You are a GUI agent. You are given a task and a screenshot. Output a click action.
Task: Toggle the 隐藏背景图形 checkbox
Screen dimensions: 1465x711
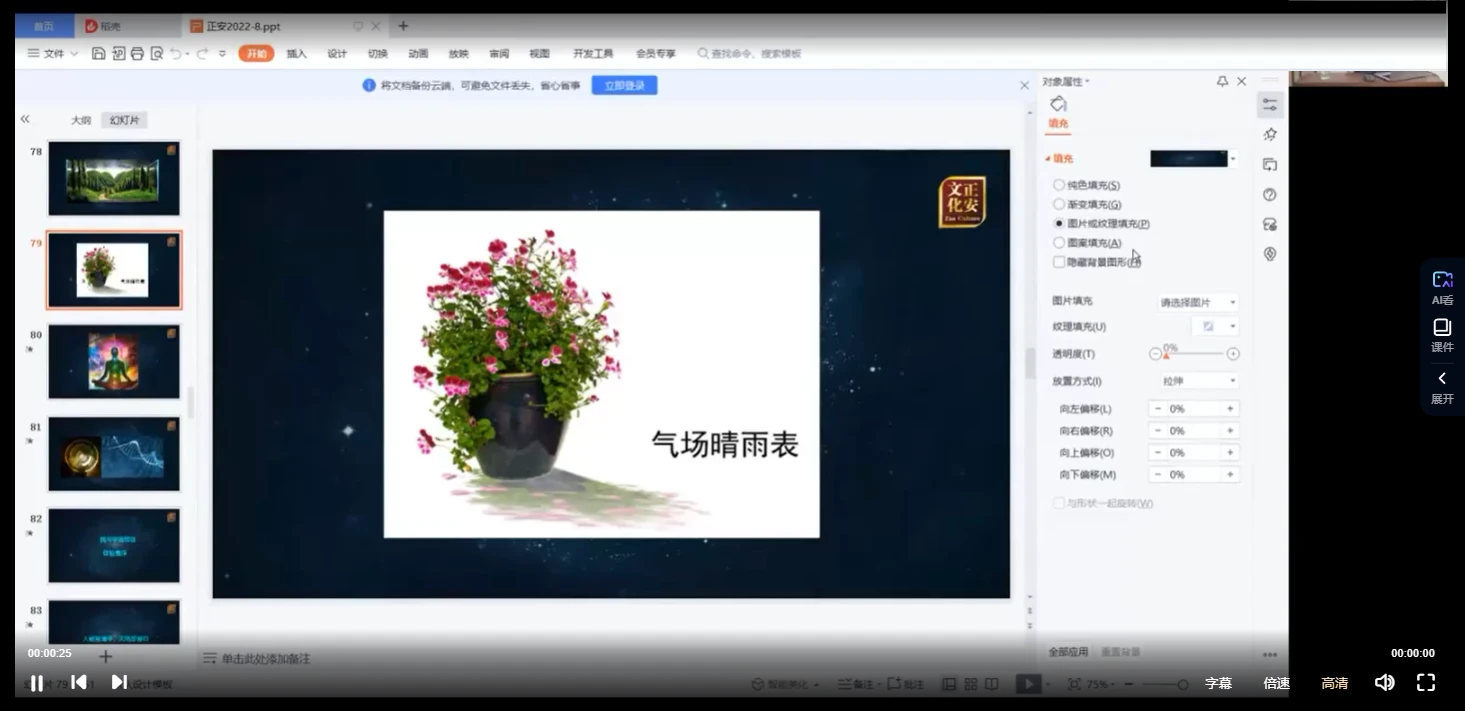tap(1059, 262)
